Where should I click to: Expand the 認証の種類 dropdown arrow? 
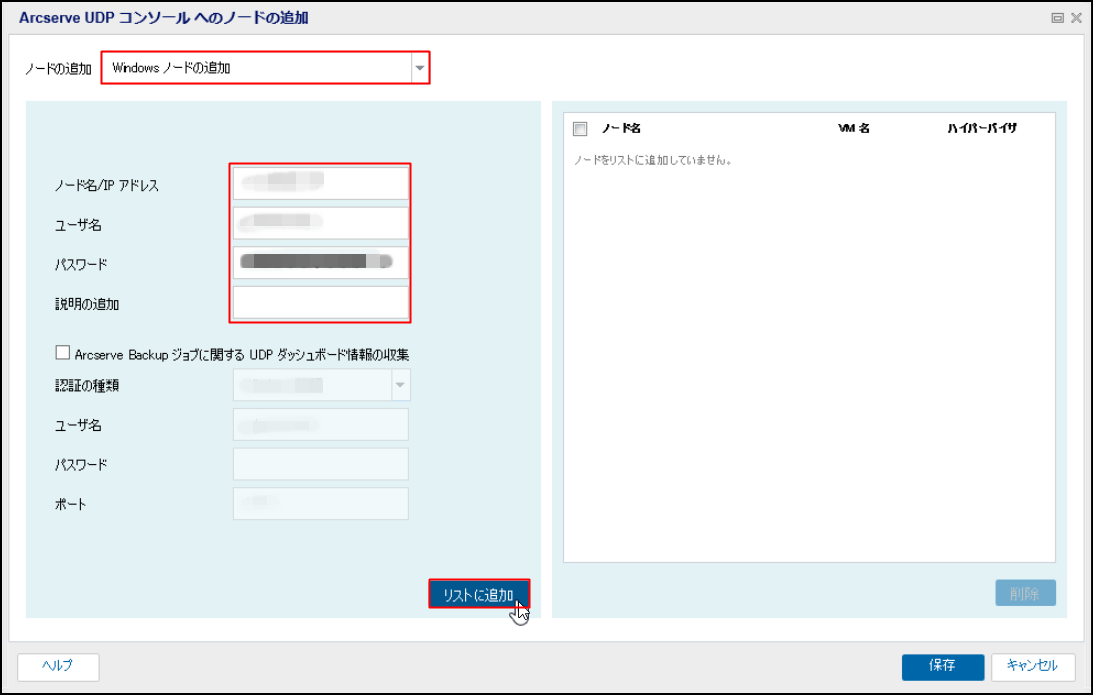tap(401, 385)
